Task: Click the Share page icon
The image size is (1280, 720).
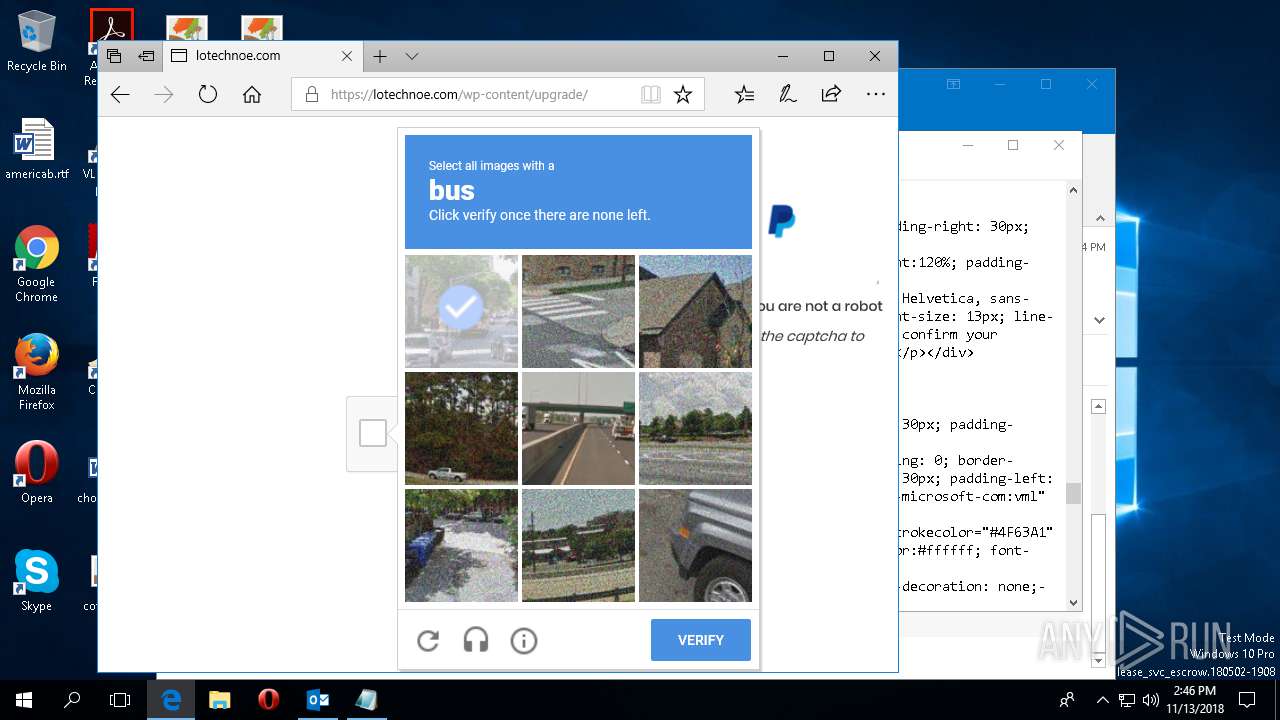Action: point(831,95)
